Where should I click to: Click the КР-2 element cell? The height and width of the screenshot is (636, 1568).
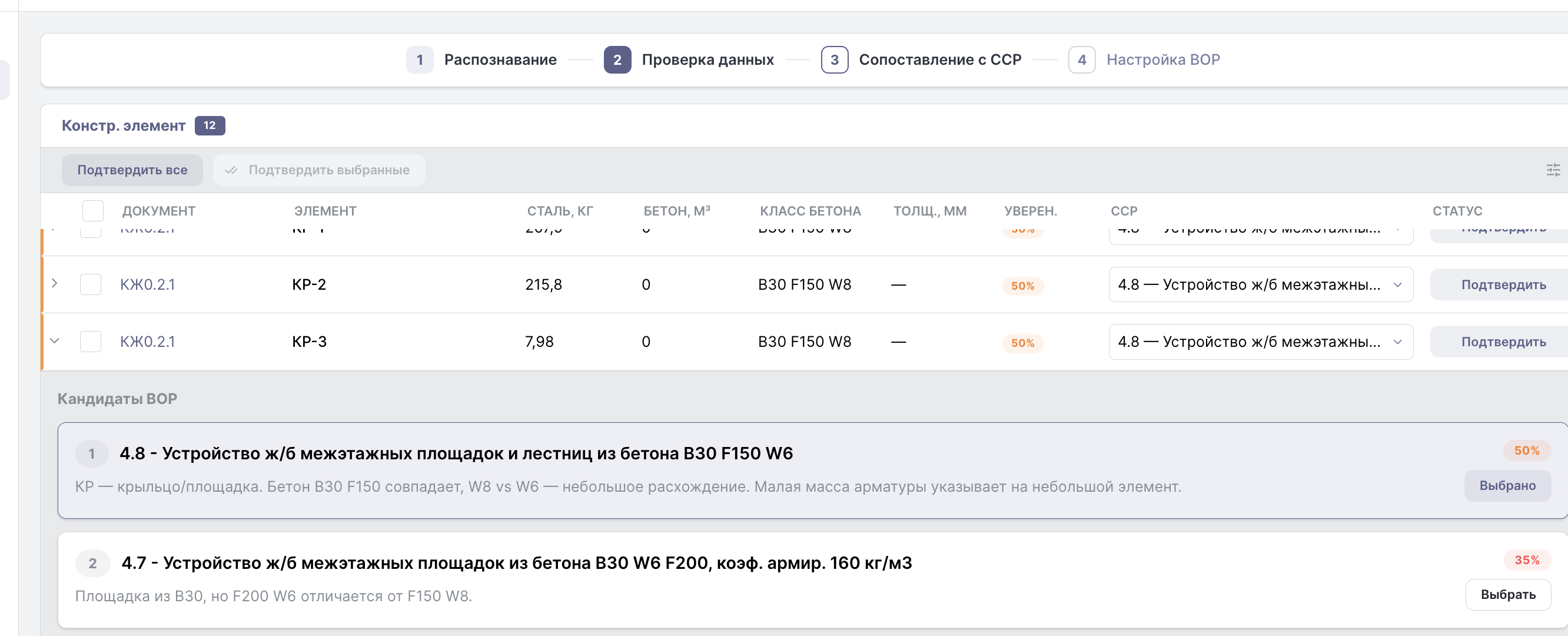click(x=309, y=284)
